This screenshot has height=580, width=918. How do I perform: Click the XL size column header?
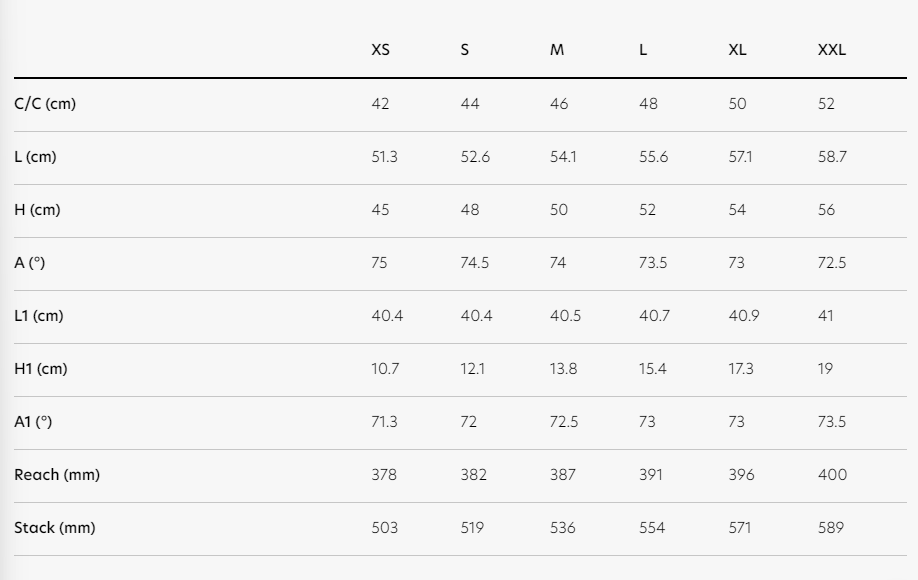pos(737,50)
